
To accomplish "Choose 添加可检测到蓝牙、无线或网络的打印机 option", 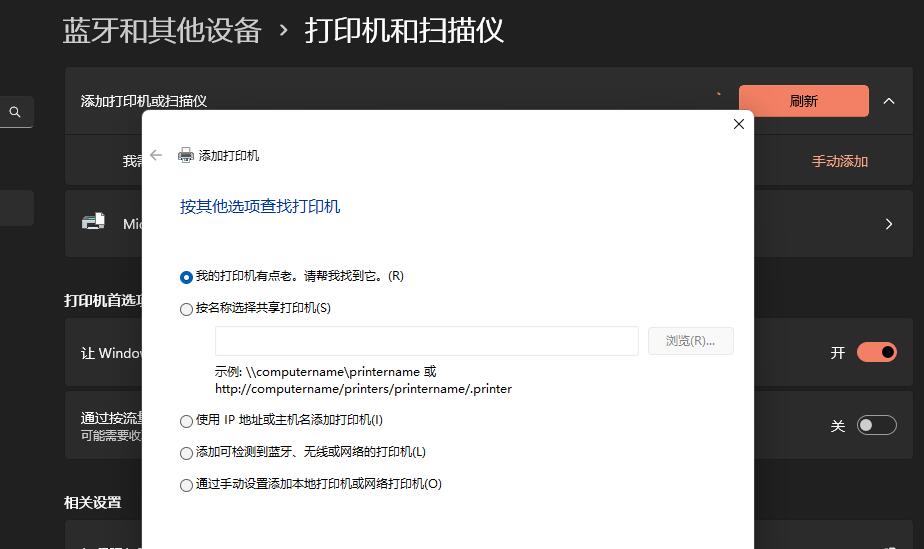I will (x=186, y=453).
